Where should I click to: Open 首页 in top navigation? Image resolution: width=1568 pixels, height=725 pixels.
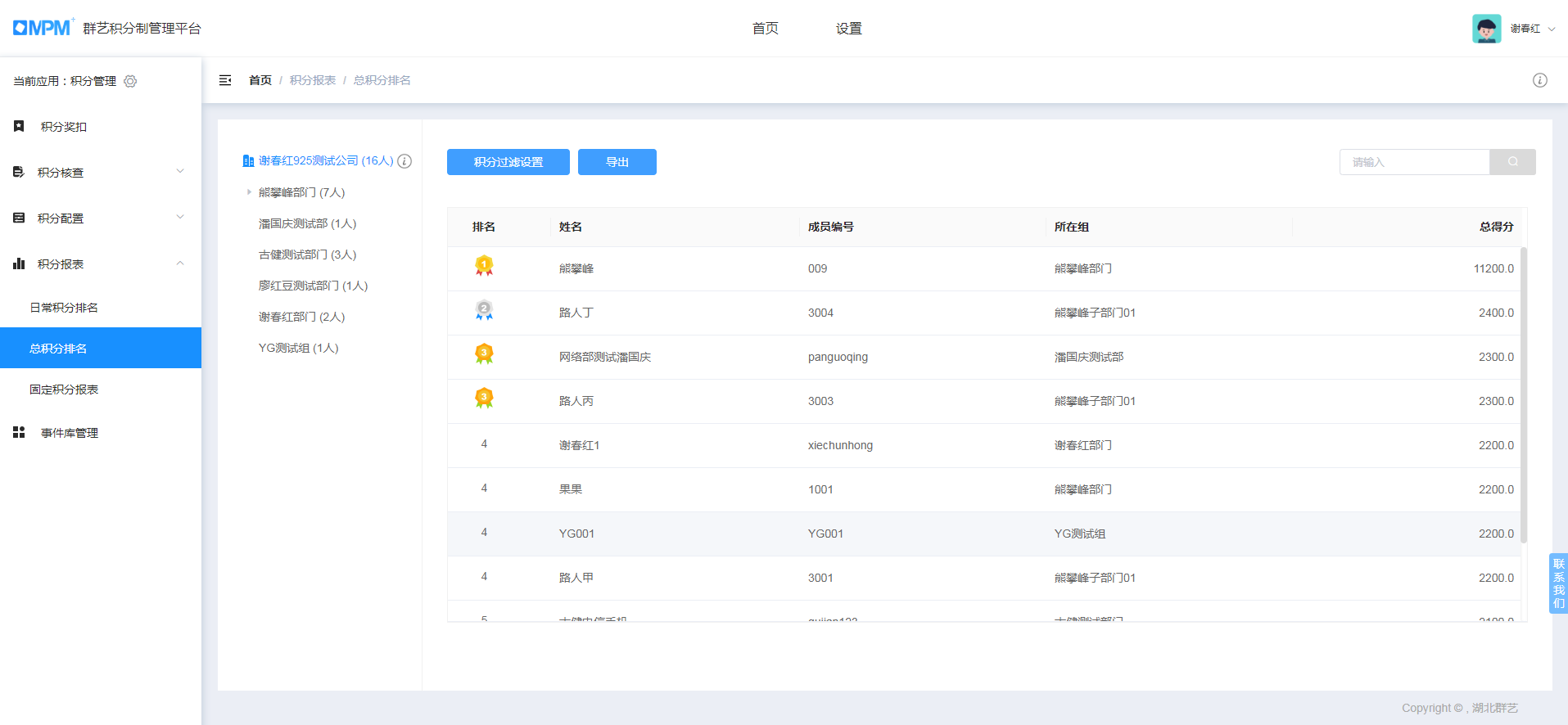766,29
